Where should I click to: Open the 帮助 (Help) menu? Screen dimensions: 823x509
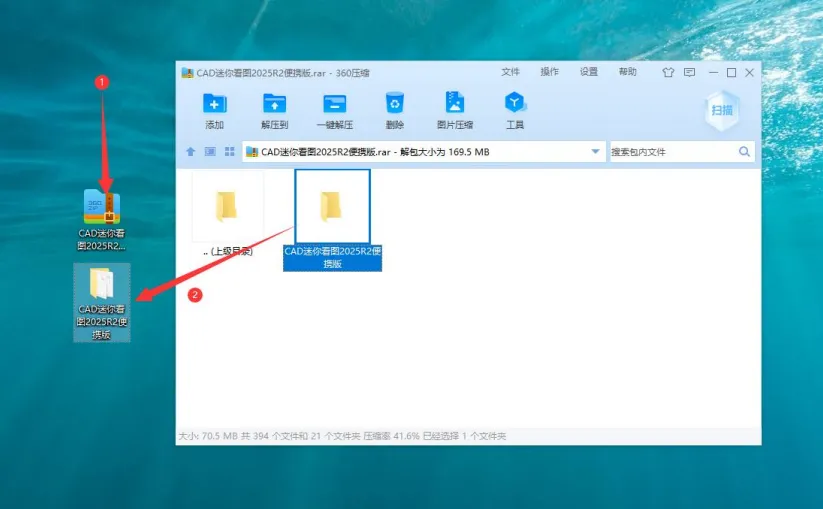click(628, 72)
